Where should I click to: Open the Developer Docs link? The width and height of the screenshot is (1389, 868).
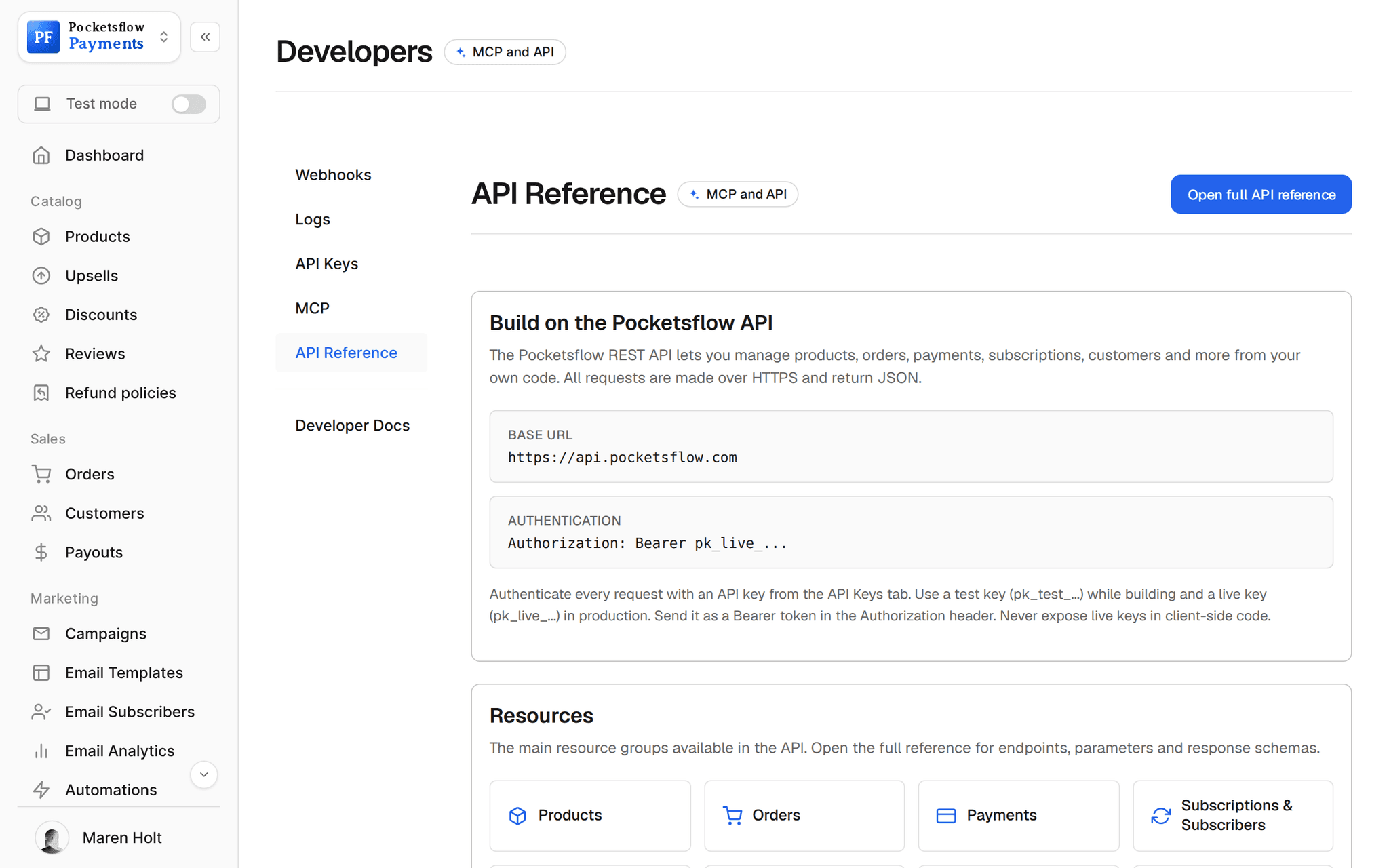point(351,425)
